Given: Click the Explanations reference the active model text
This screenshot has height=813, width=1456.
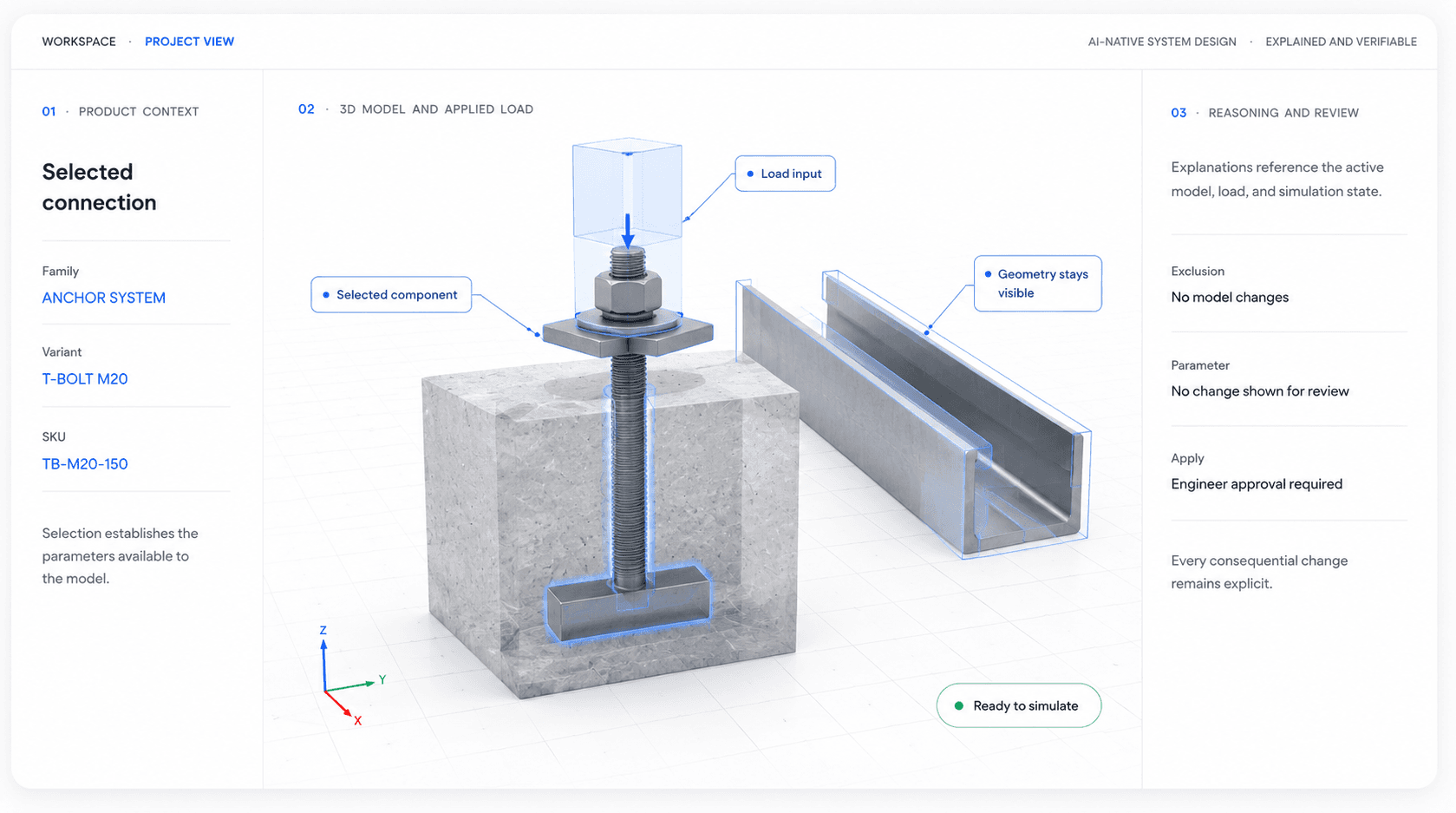Looking at the screenshot, I should (1277, 180).
